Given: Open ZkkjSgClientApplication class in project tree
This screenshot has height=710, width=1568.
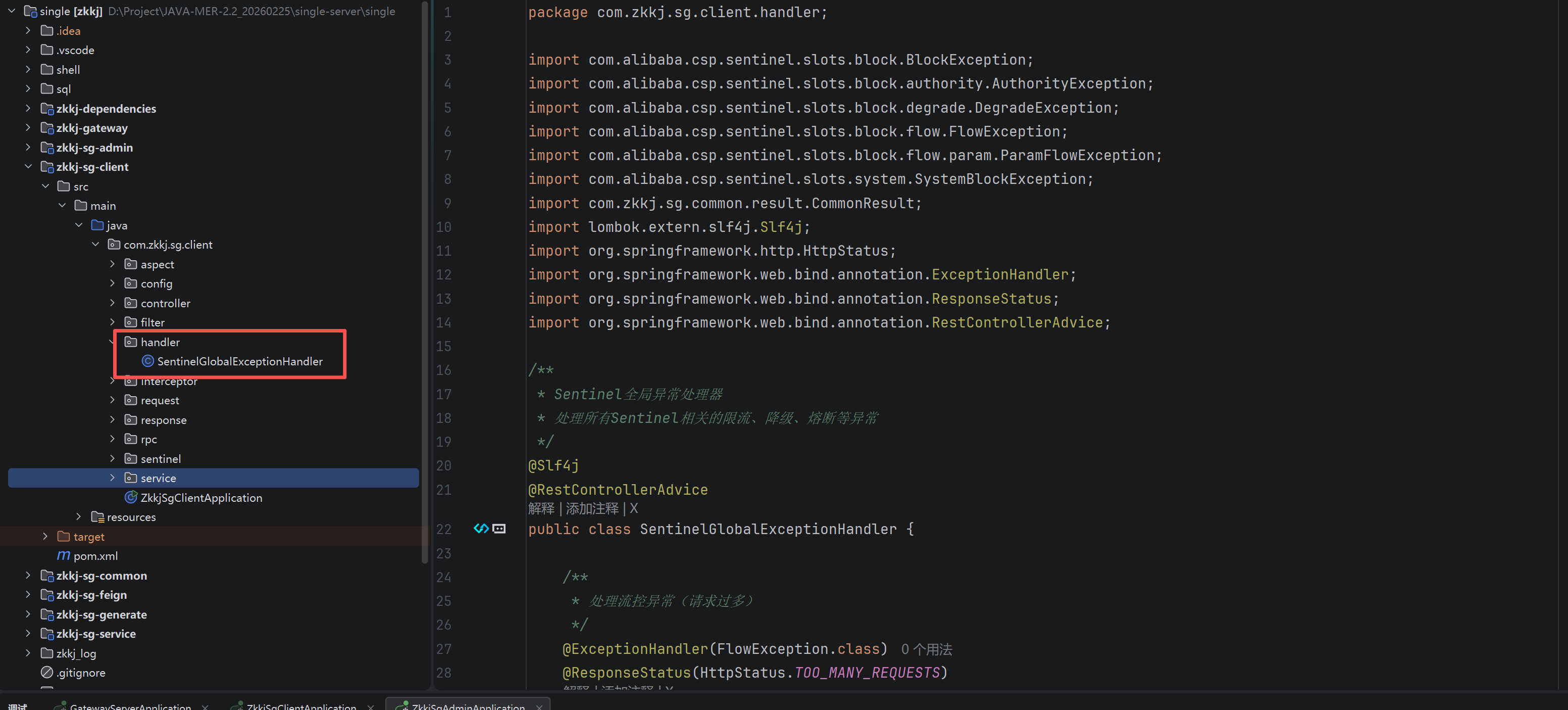Looking at the screenshot, I should [201, 497].
